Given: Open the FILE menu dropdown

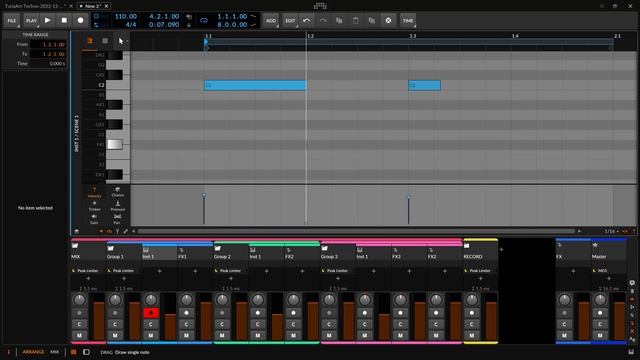Looking at the screenshot, I should click(12, 20).
